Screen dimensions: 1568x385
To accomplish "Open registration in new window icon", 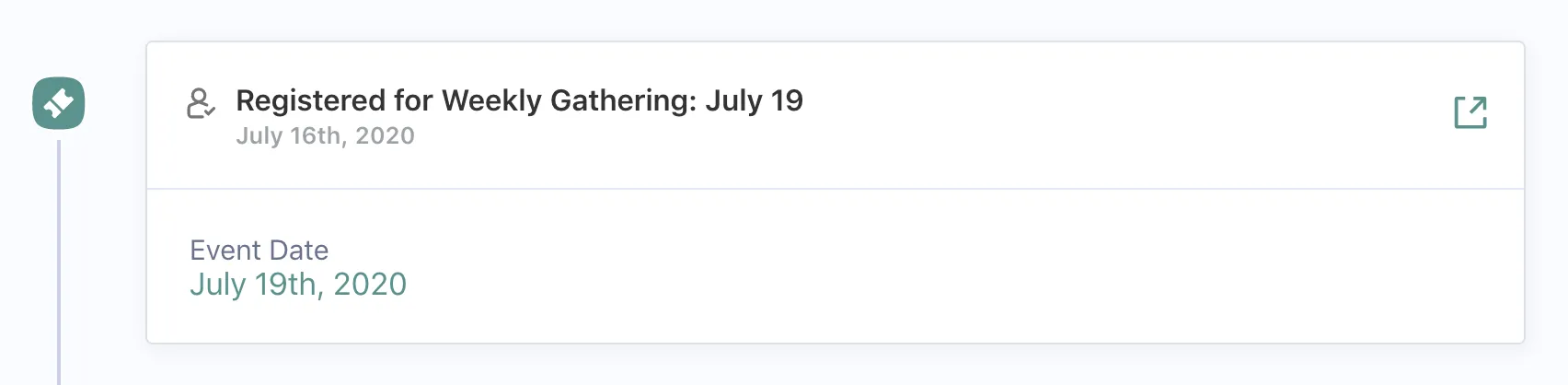I will coord(1470,112).
